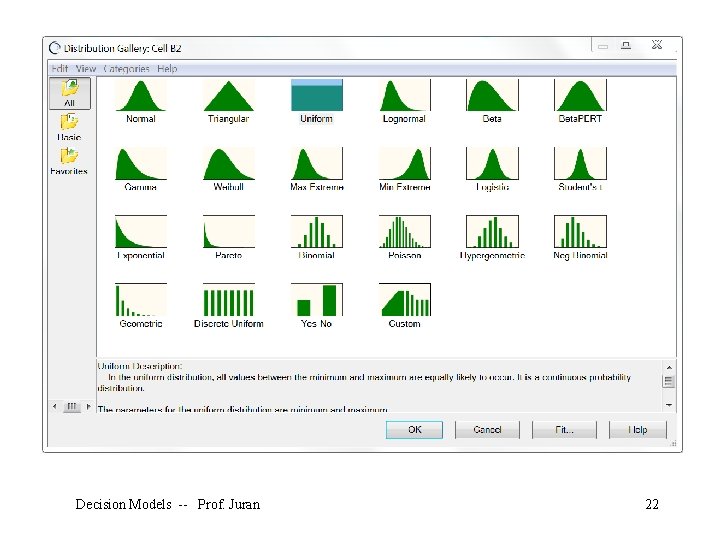Click the category pane horizontal scroll thumb
This screenshot has height=540, width=720.
point(71,406)
